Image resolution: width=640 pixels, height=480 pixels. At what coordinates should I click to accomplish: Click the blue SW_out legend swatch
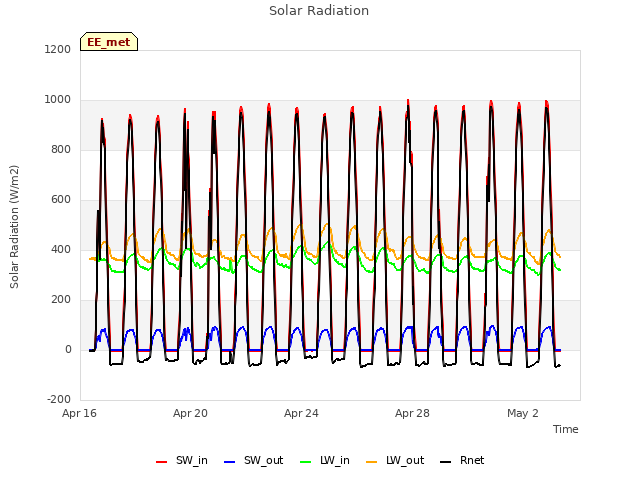point(230,462)
